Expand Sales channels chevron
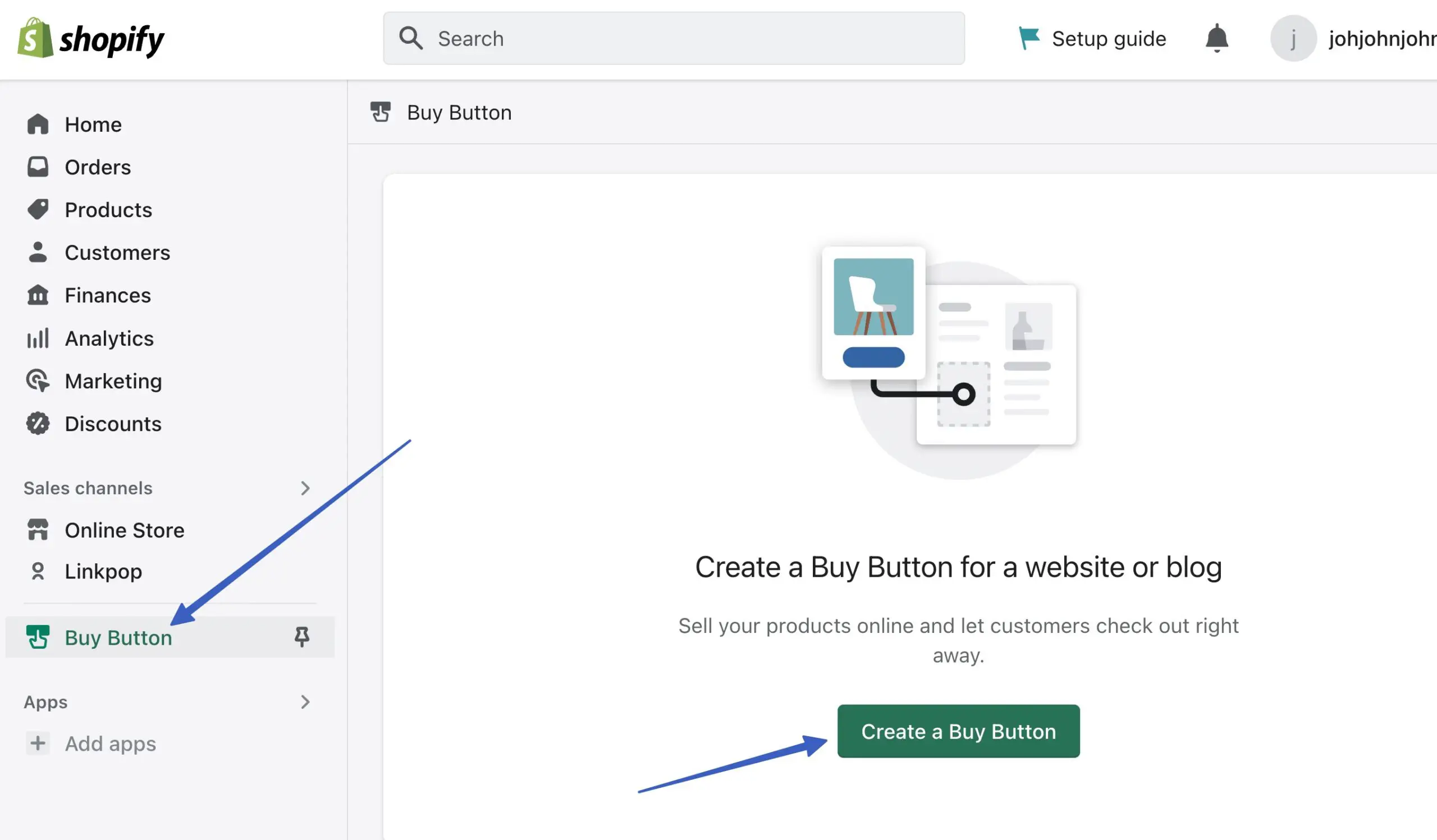 coord(305,488)
